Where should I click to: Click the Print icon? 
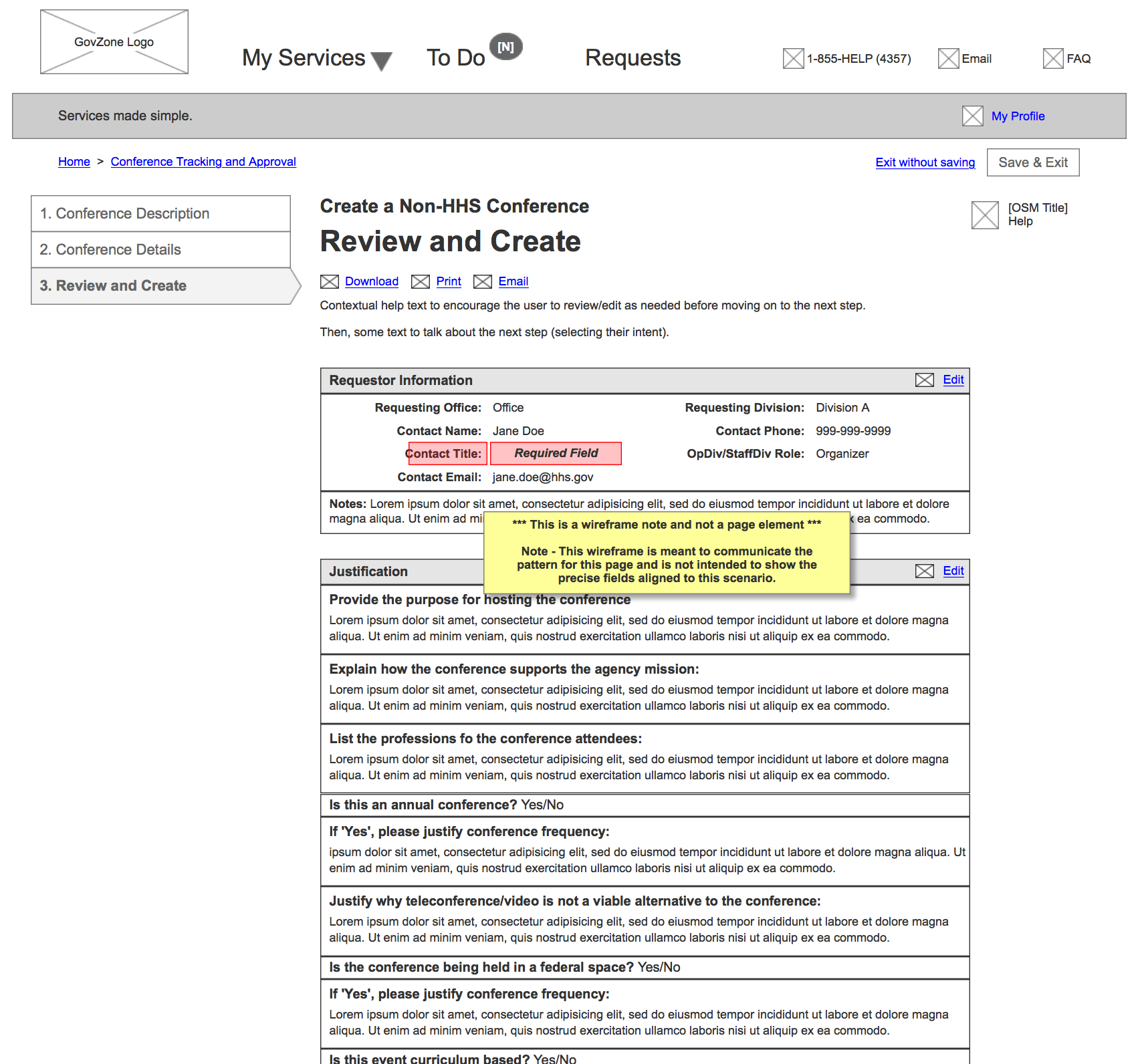pos(421,282)
